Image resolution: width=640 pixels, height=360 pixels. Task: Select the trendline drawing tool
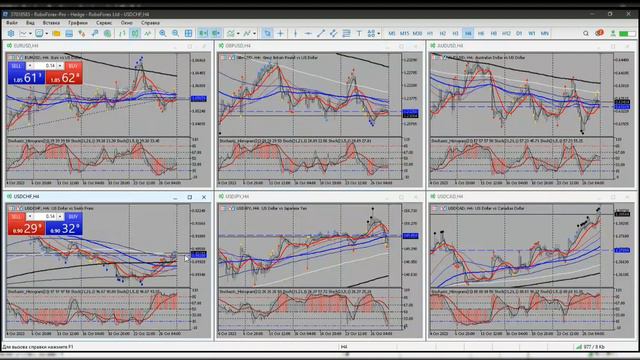point(321,33)
